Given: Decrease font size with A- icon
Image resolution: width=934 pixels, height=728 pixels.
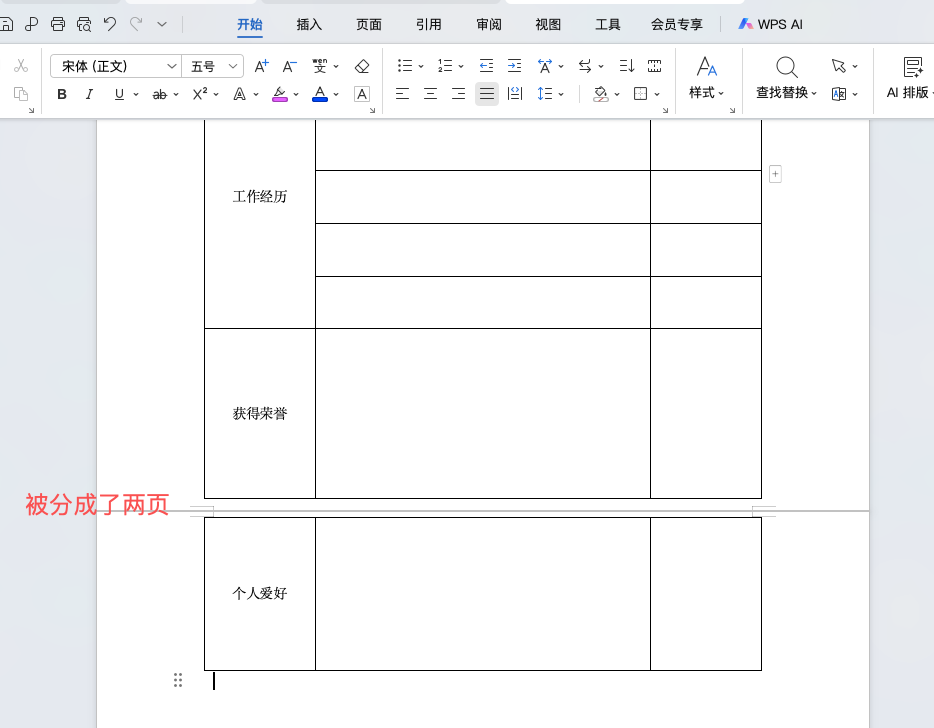Looking at the screenshot, I should point(289,66).
